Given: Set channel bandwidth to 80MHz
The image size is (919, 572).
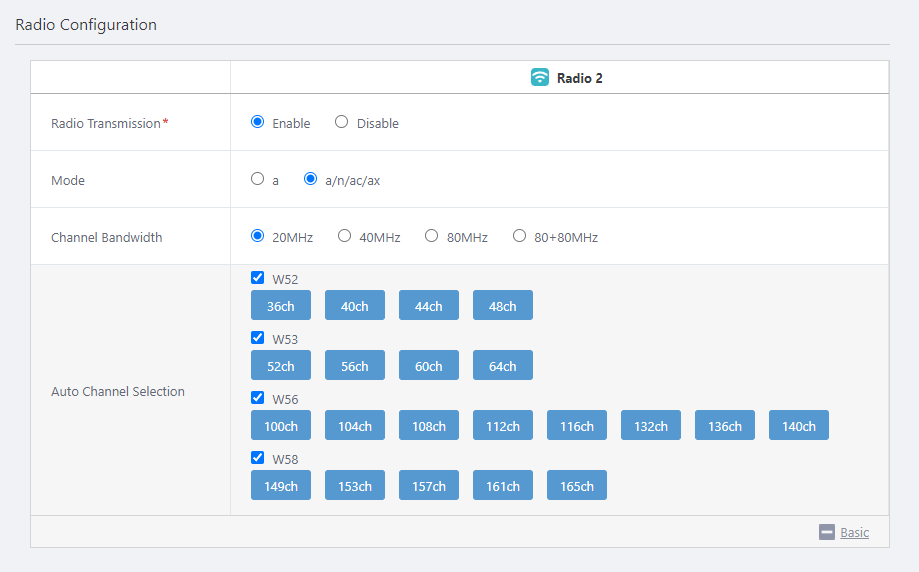Looking at the screenshot, I should tap(432, 236).
